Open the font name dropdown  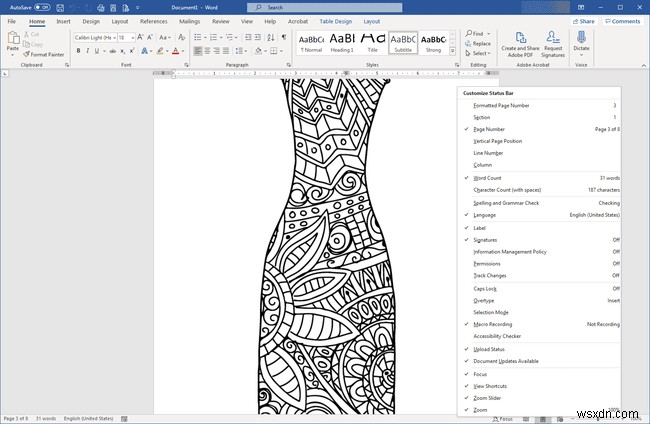coord(114,35)
